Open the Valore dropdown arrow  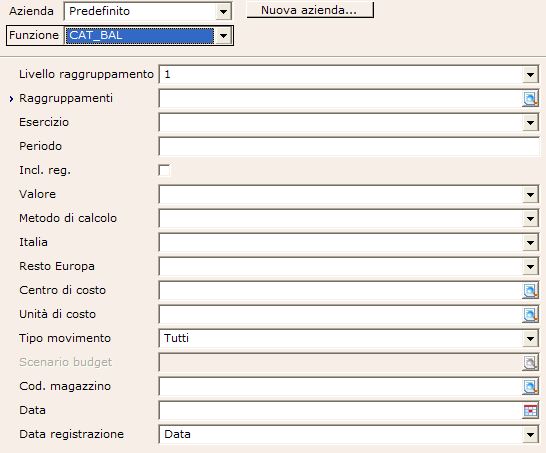click(x=530, y=195)
